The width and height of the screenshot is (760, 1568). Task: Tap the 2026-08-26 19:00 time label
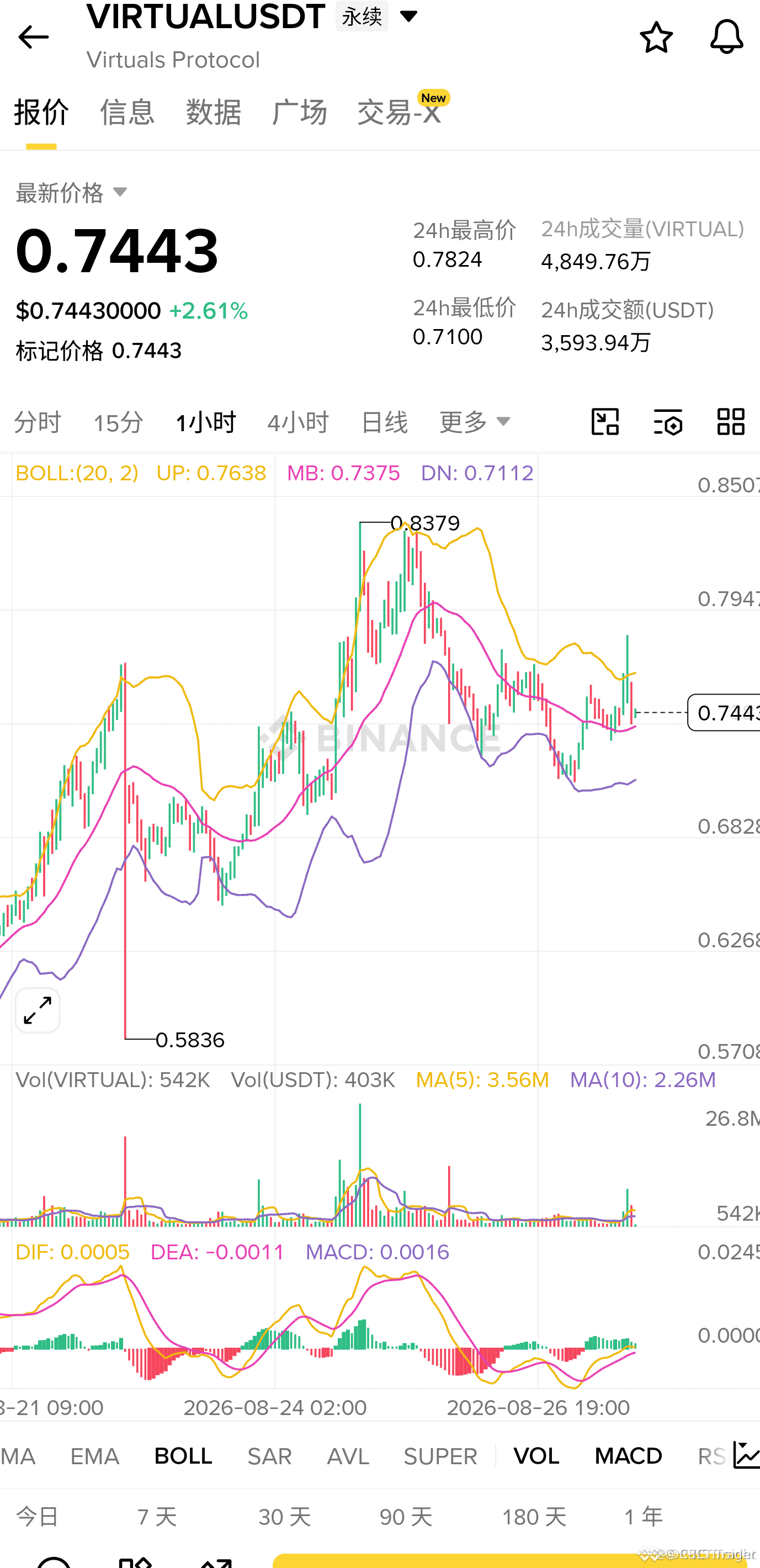coord(538,1407)
